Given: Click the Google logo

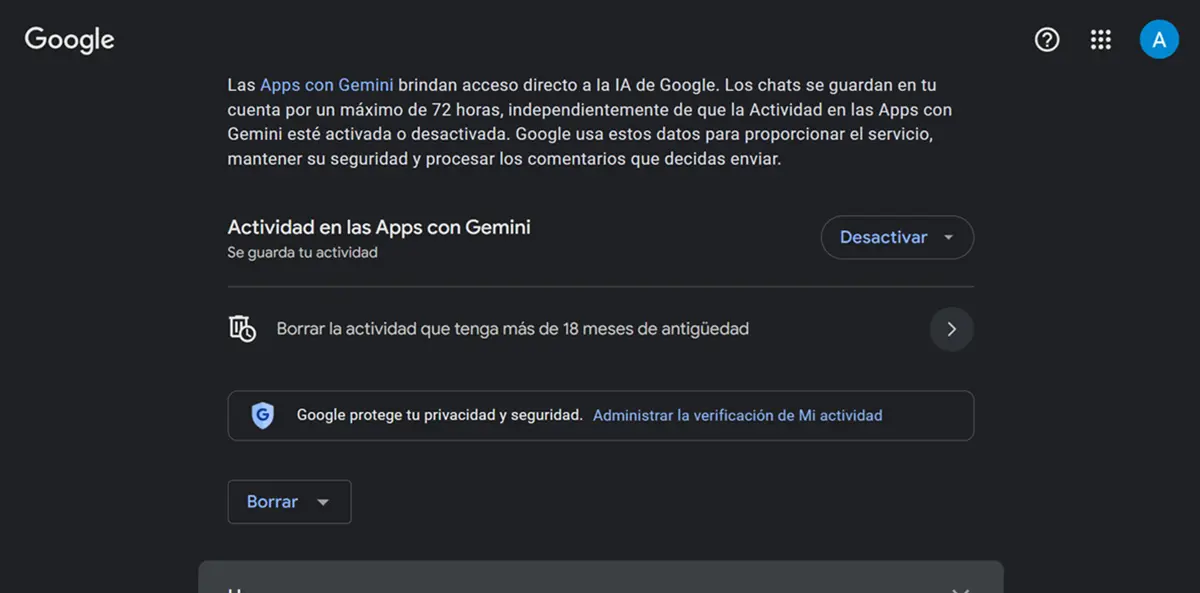Looking at the screenshot, I should (x=69, y=40).
